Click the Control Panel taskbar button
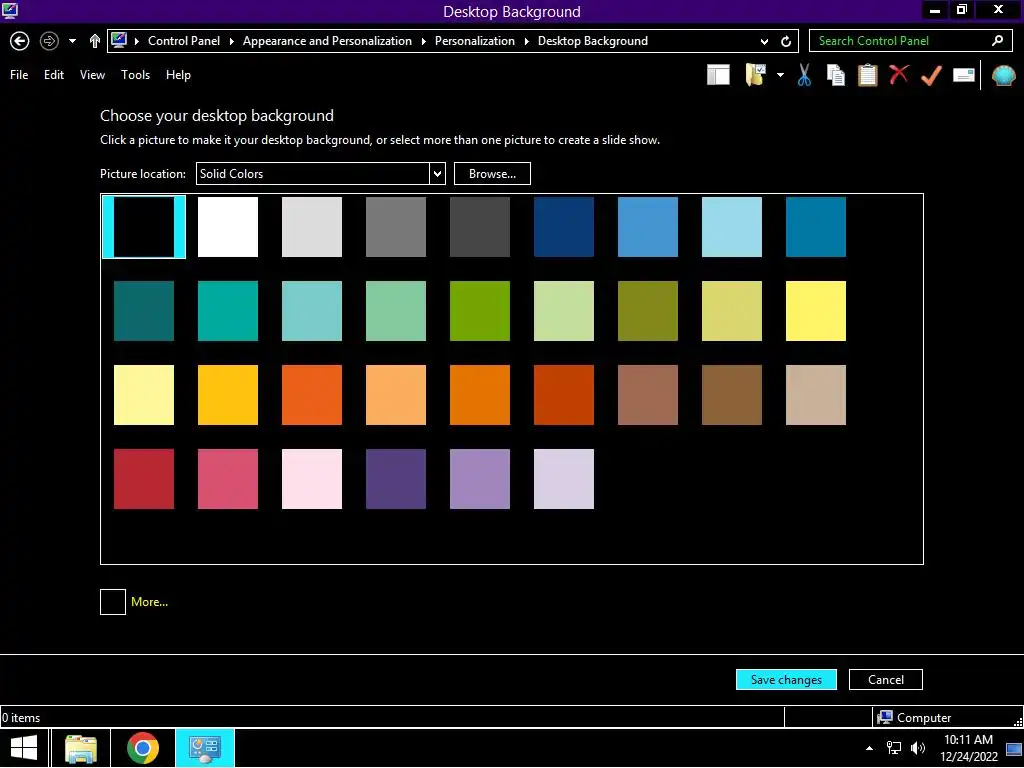 point(204,748)
